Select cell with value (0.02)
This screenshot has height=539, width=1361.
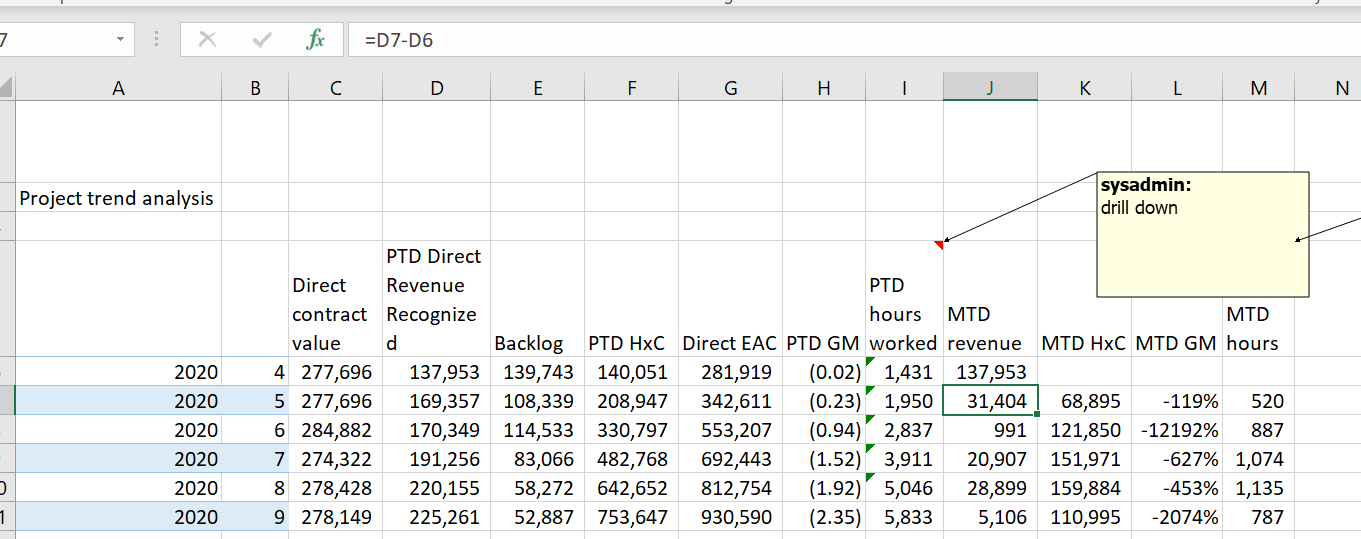click(824, 372)
